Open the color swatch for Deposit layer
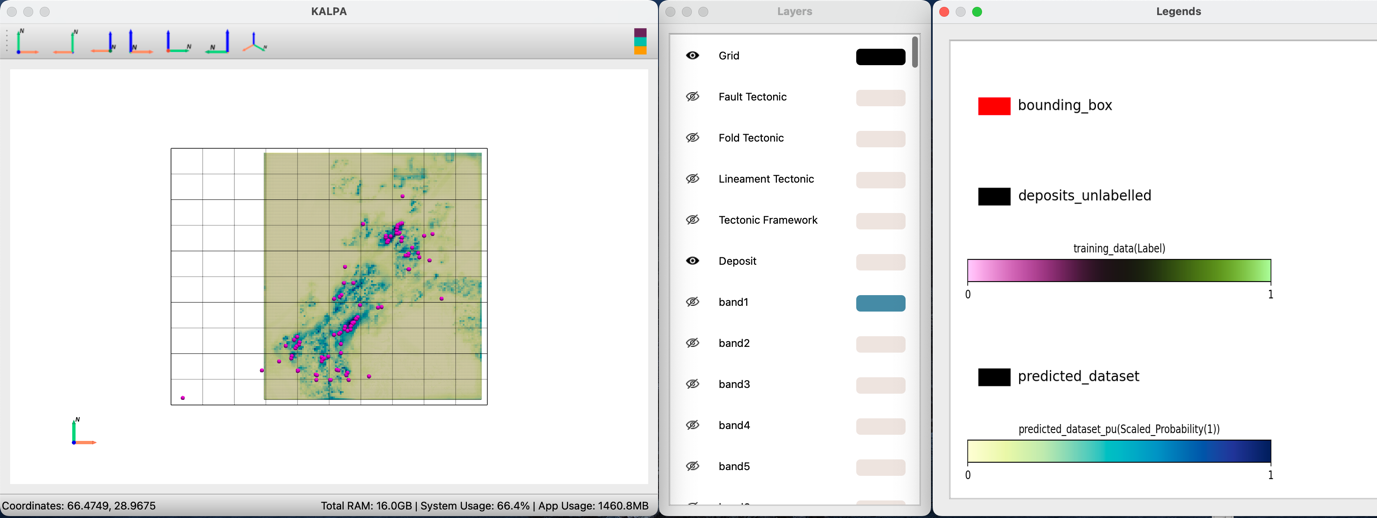This screenshot has height=522, width=1381. coord(882,262)
